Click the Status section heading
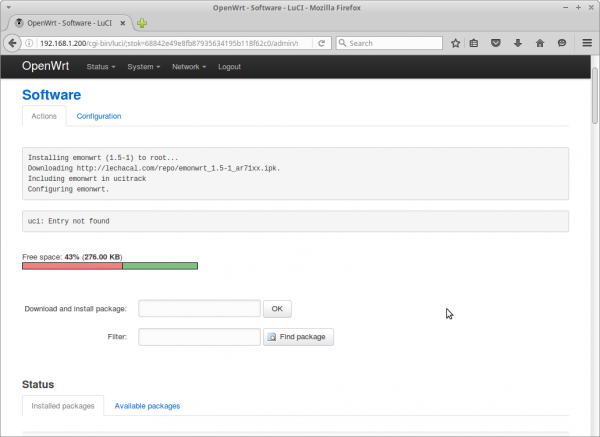 [x=38, y=384]
